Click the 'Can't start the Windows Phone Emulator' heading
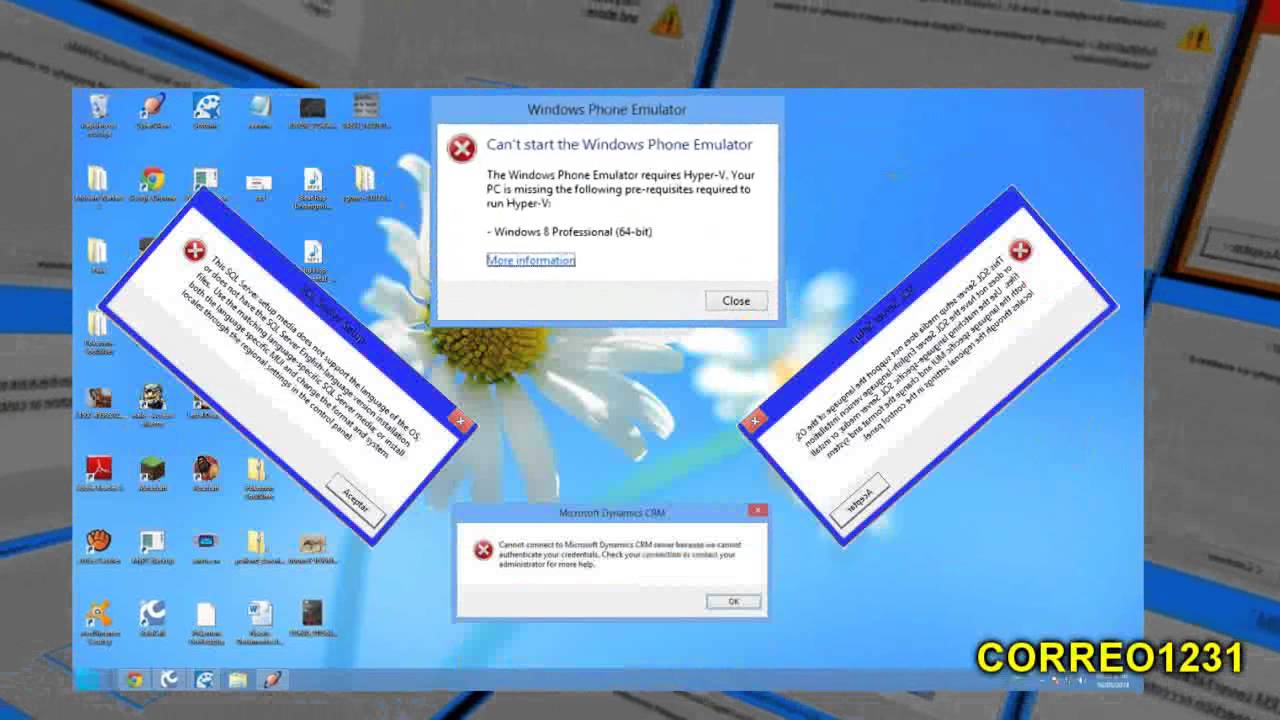Screen dimensions: 1280x720 click(x=619, y=144)
